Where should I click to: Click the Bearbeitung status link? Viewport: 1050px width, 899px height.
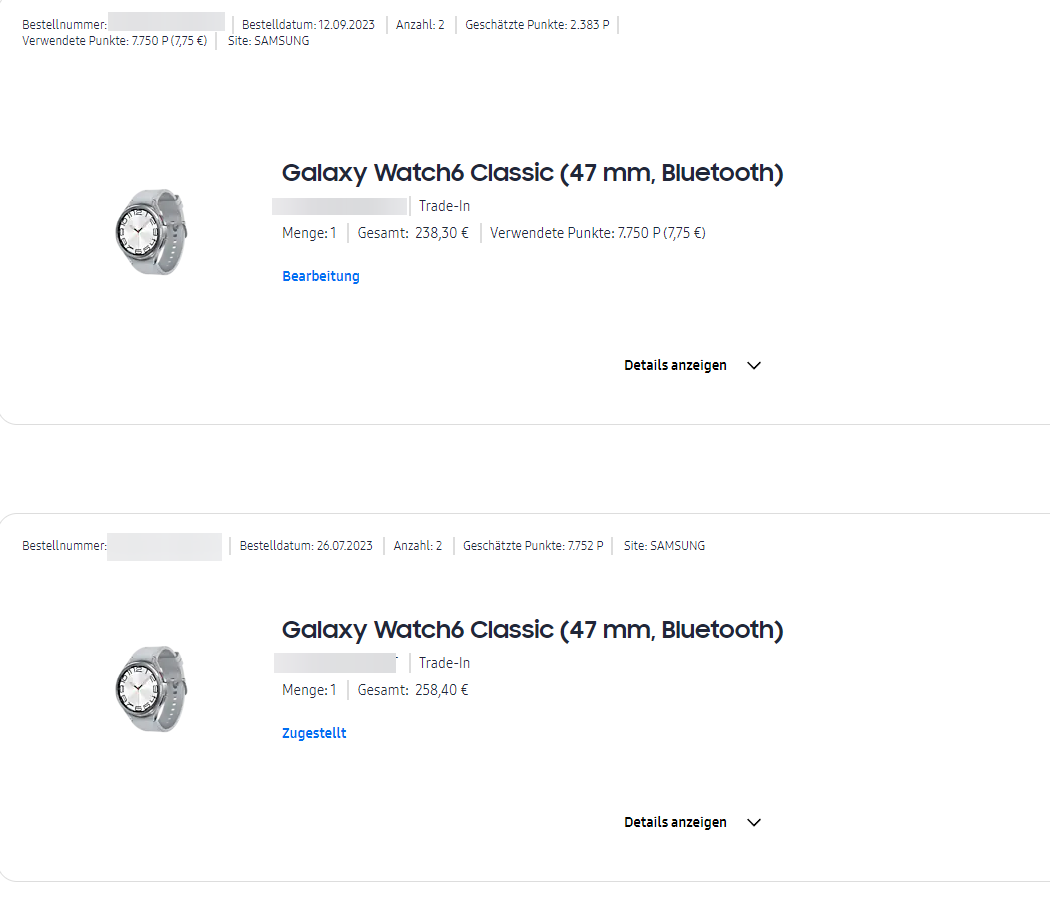click(x=320, y=276)
